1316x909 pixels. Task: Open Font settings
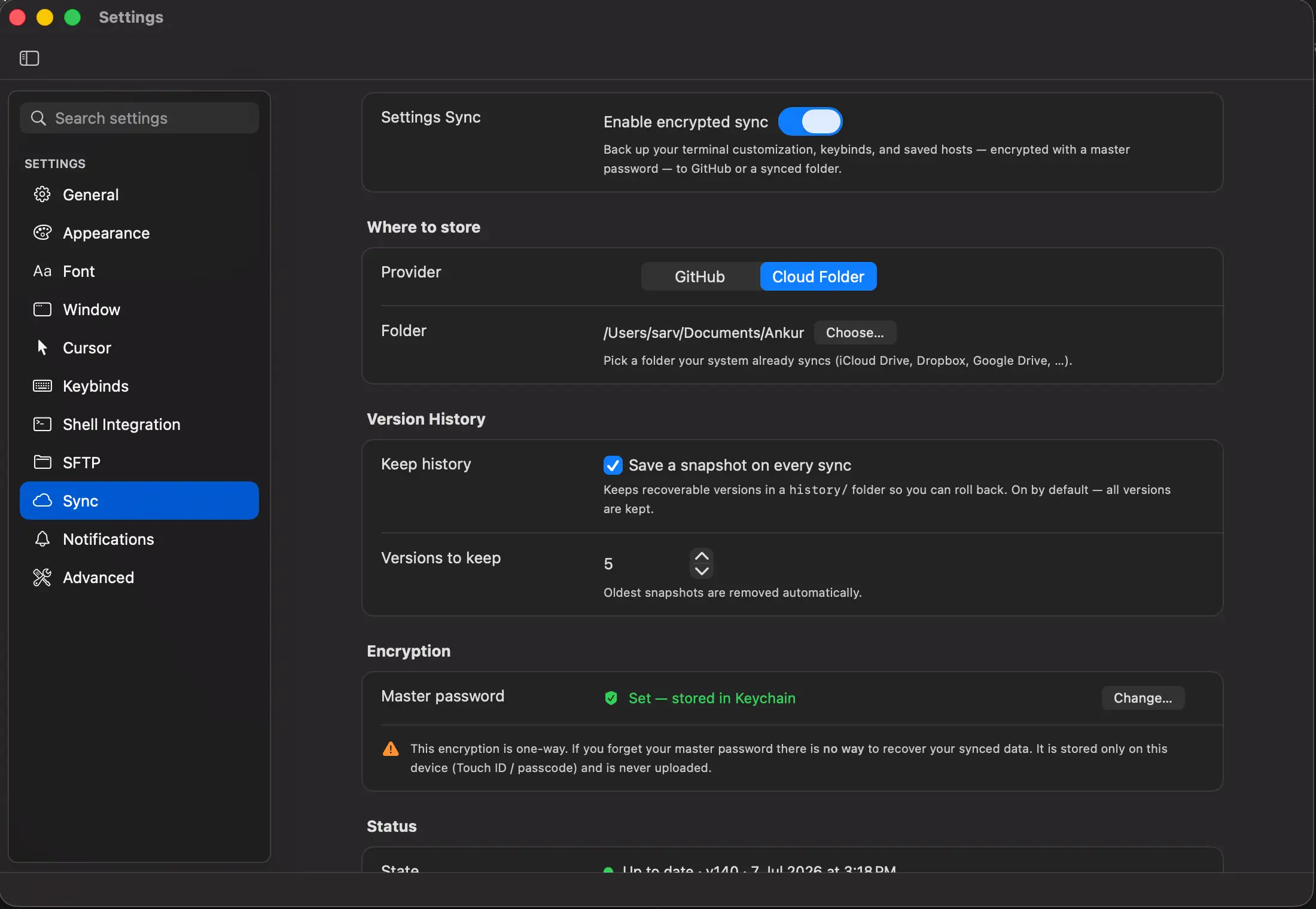click(x=139, y=271)
